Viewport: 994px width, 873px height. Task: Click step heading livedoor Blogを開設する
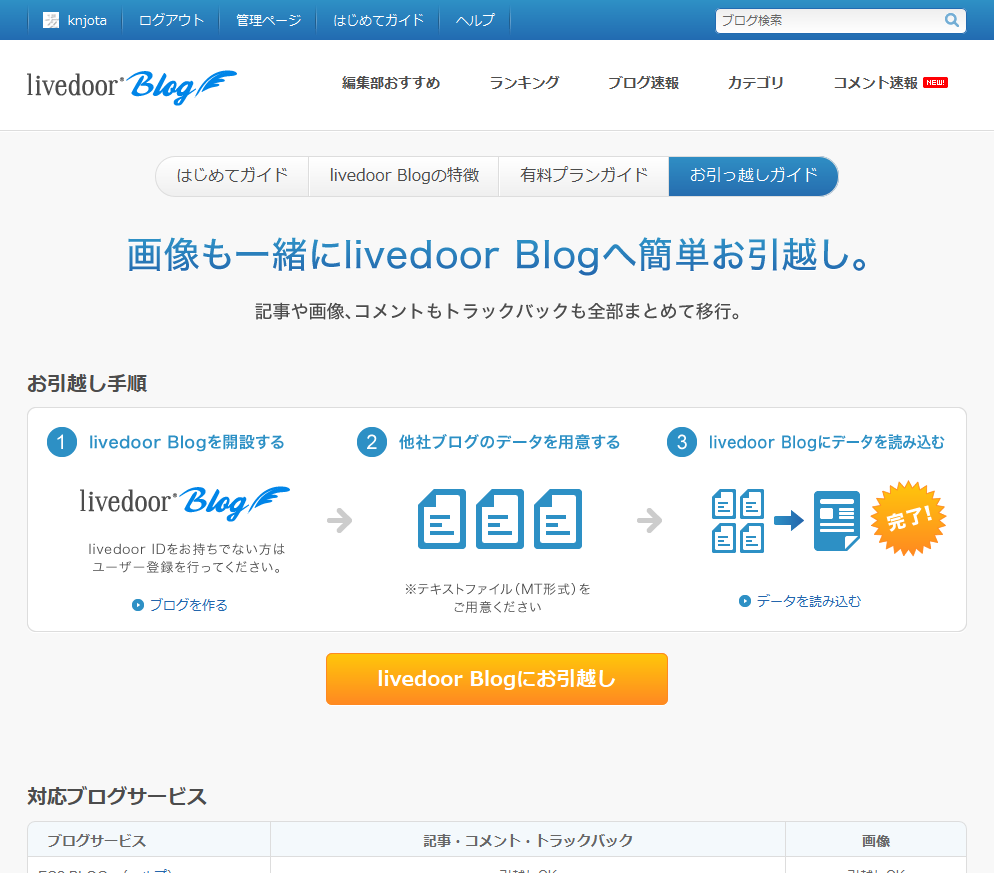186,442
